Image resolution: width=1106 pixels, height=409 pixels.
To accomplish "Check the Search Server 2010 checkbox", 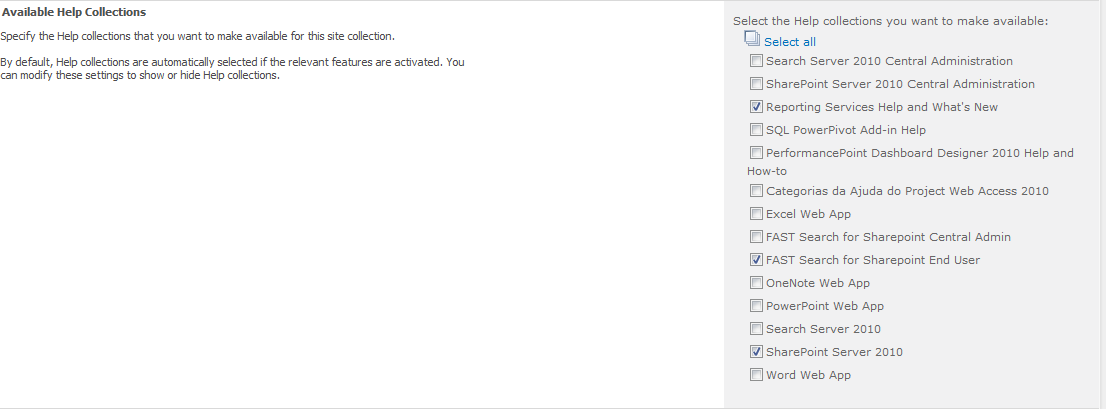I will coord(756,329).
